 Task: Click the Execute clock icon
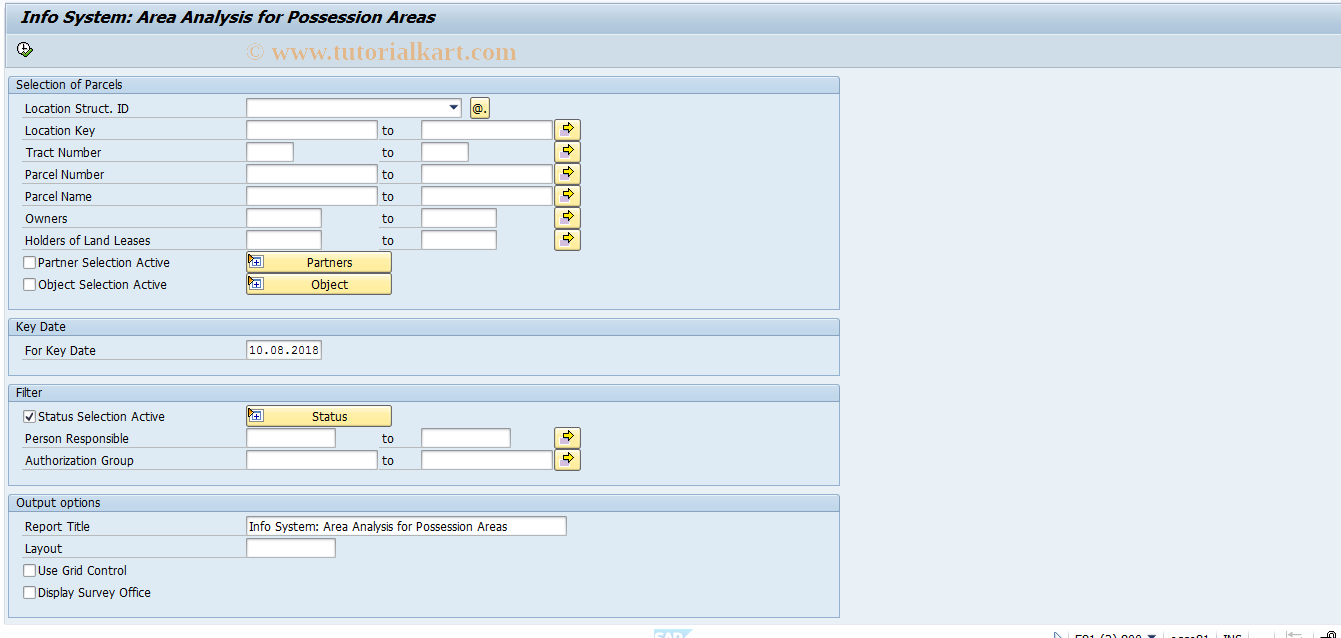25,49
